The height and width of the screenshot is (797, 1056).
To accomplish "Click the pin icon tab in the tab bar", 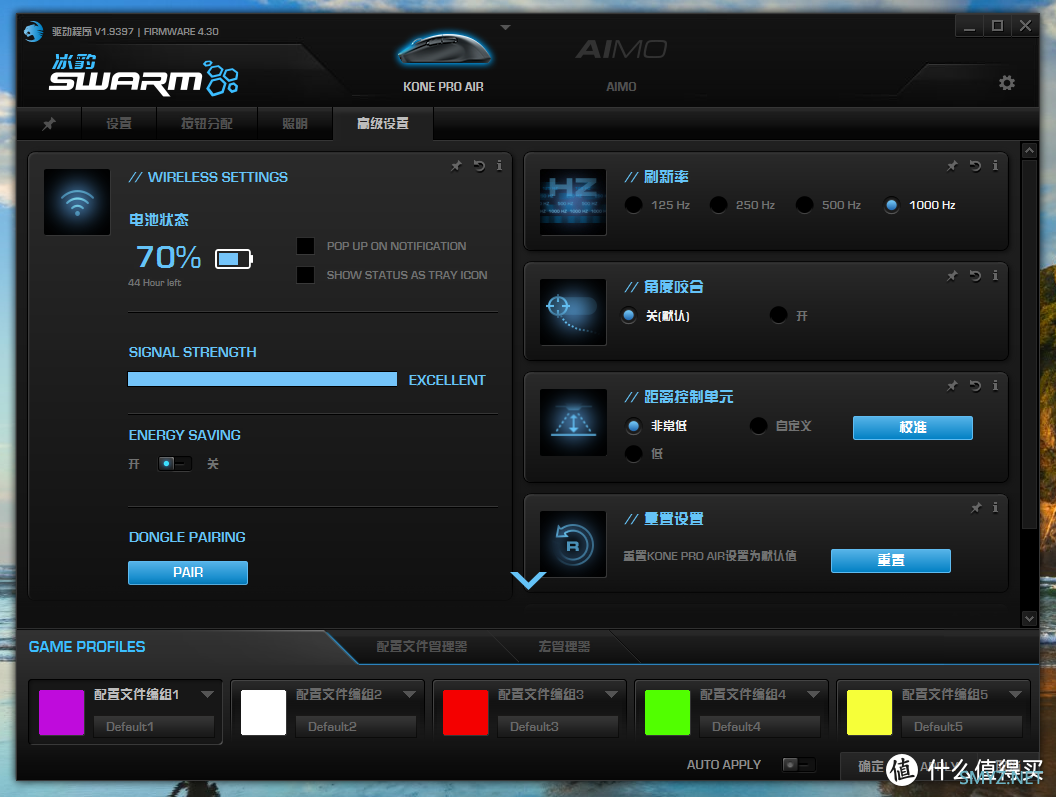I will click(x=49, y=124).
